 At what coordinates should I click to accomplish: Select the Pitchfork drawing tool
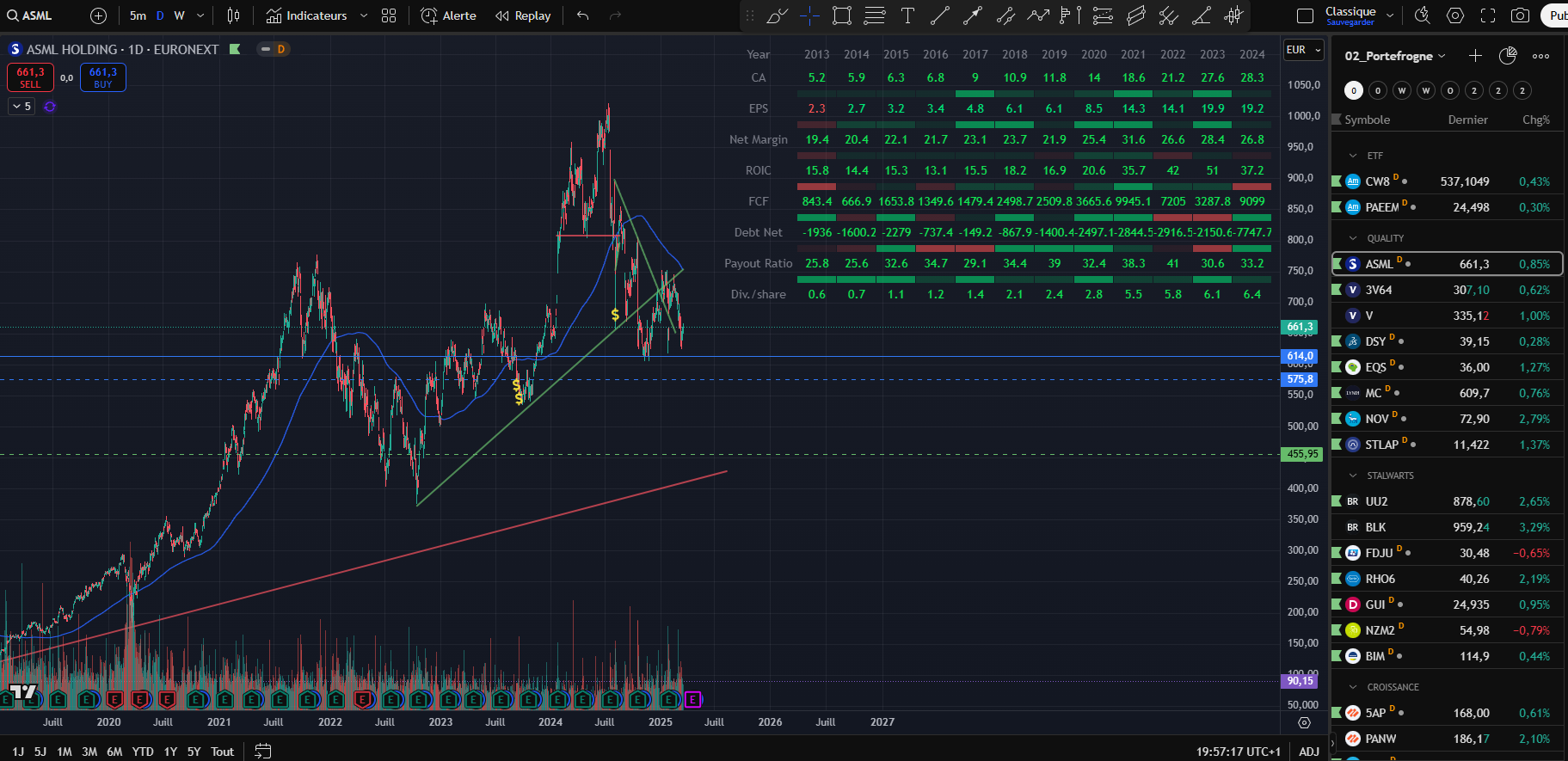point(1169,15)
